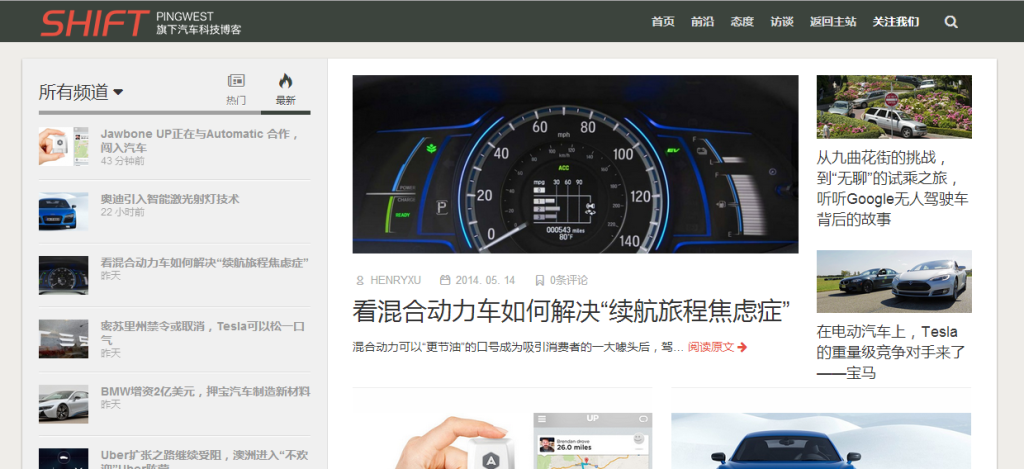Open 密苏里州禁令或取消 Tesla sidebar article
1024x469 pixels.
coord(202,332)
